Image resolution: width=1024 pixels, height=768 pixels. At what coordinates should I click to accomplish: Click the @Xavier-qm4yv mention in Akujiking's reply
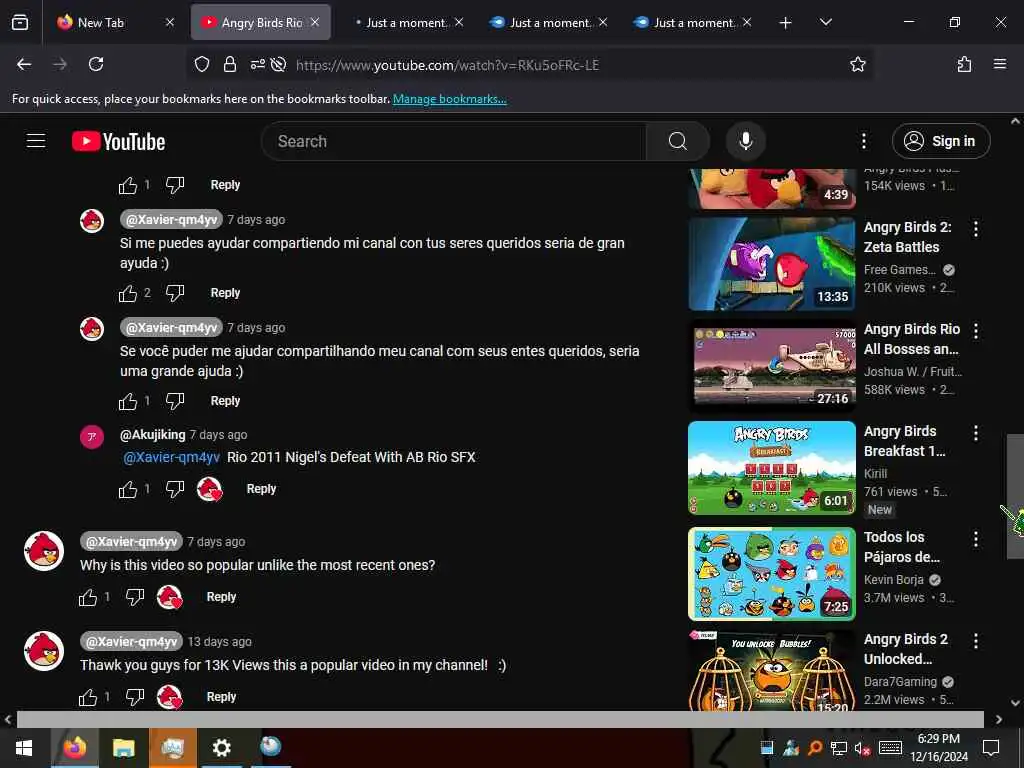[172, 457]
